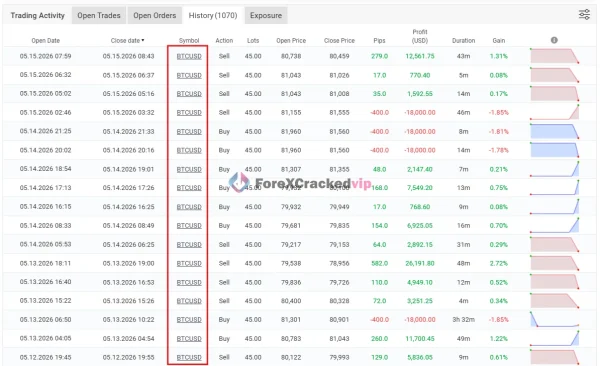600x366 pixels.
Task: Toggle sort arrow beside Close date
Action: pos(143,40)
